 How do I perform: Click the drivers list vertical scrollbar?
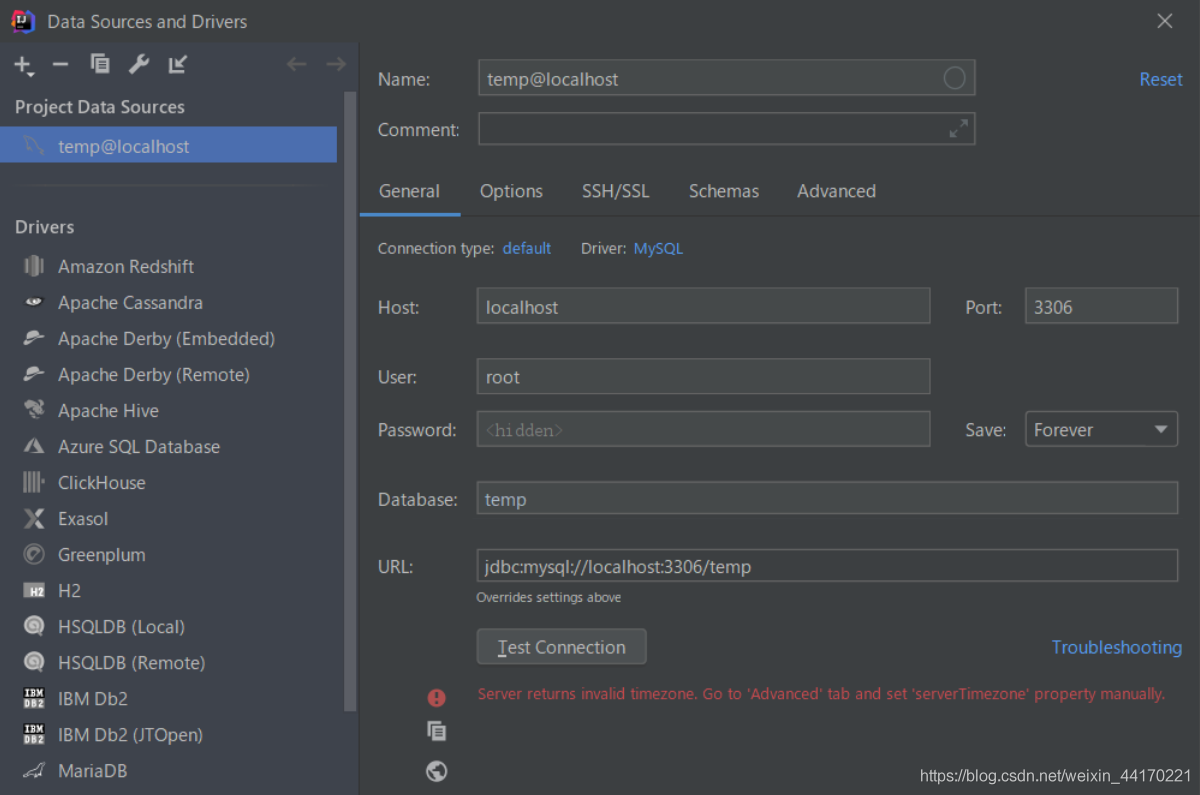point(350,400)
